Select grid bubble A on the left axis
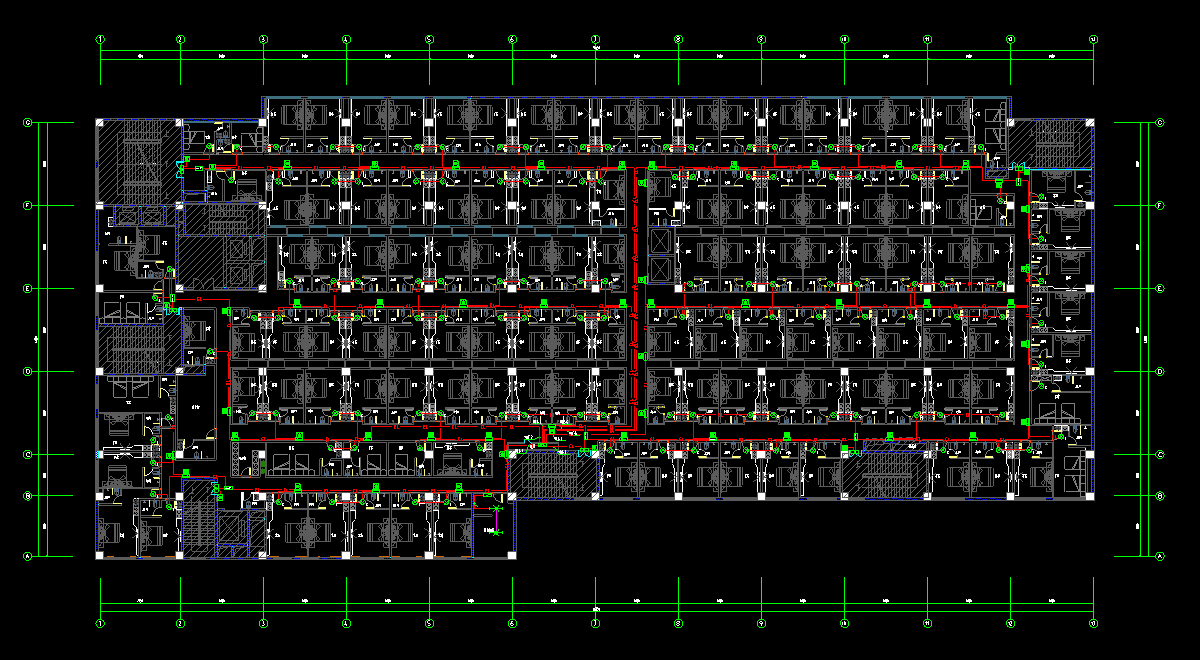Viewport: 1200px width, 660px height. [x=29, y=556]
